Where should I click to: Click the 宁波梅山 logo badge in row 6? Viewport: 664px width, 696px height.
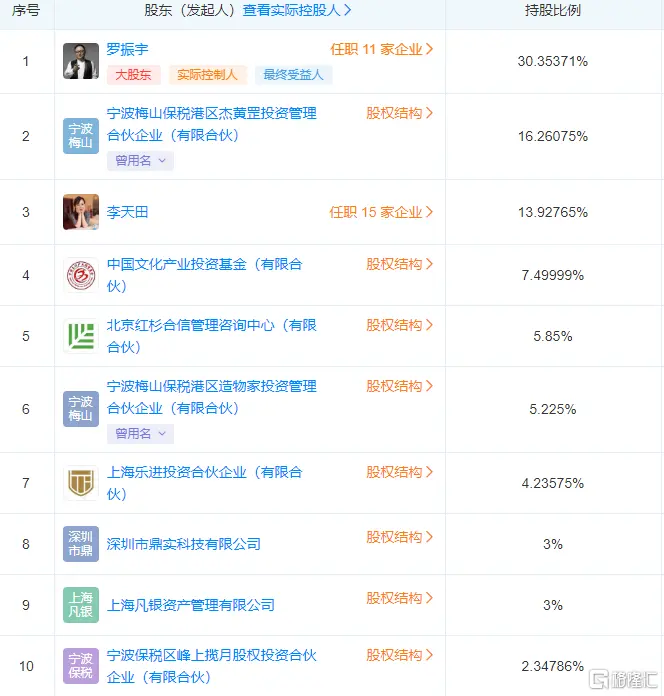point(81,408)
